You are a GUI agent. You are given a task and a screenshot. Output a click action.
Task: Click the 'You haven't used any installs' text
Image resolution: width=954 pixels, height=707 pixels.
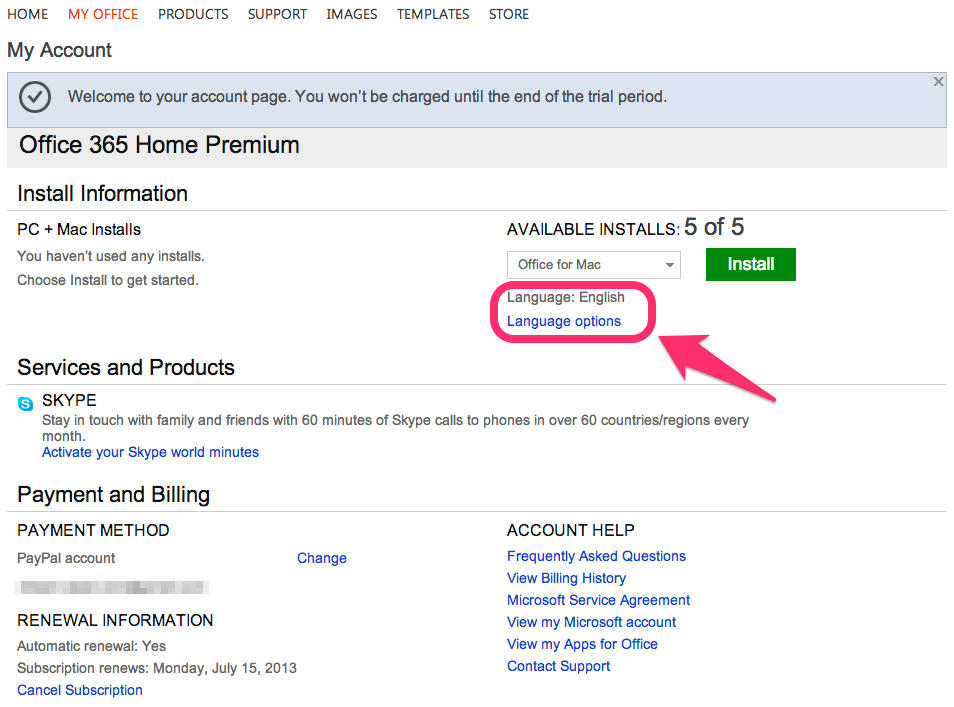pyautogui.click(x=111, y=256)
